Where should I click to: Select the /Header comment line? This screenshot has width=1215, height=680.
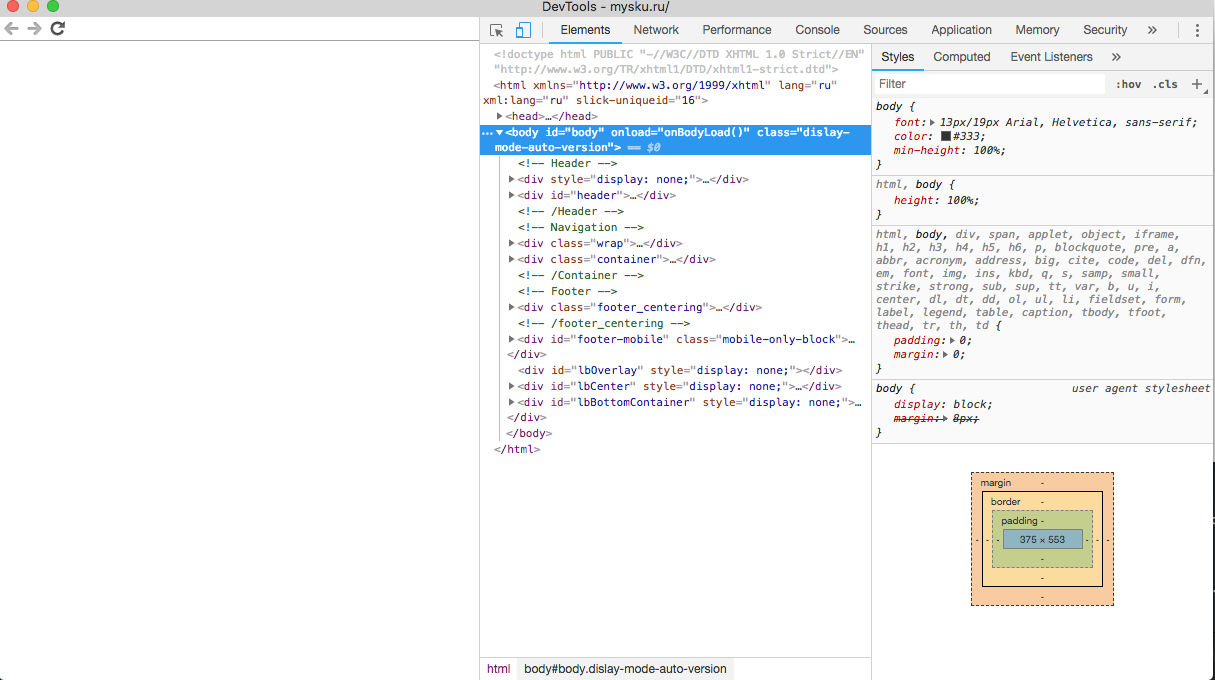pyautogui.click(x=571, y=212)
